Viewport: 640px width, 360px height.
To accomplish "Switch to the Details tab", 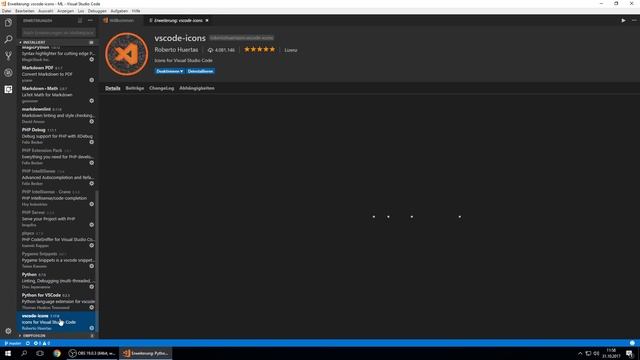I will pos(113,88).
